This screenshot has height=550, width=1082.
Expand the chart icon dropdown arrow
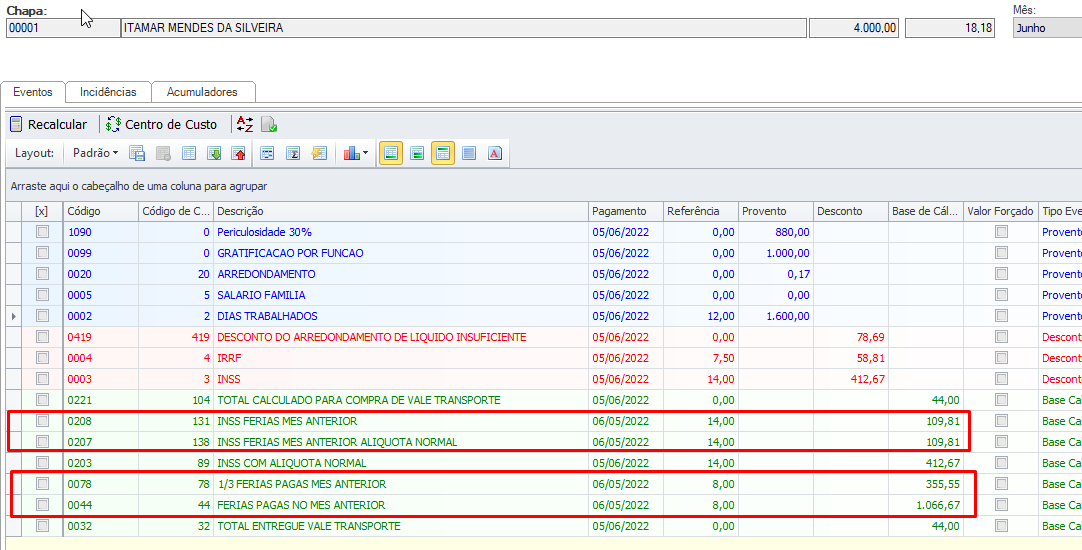364,153
